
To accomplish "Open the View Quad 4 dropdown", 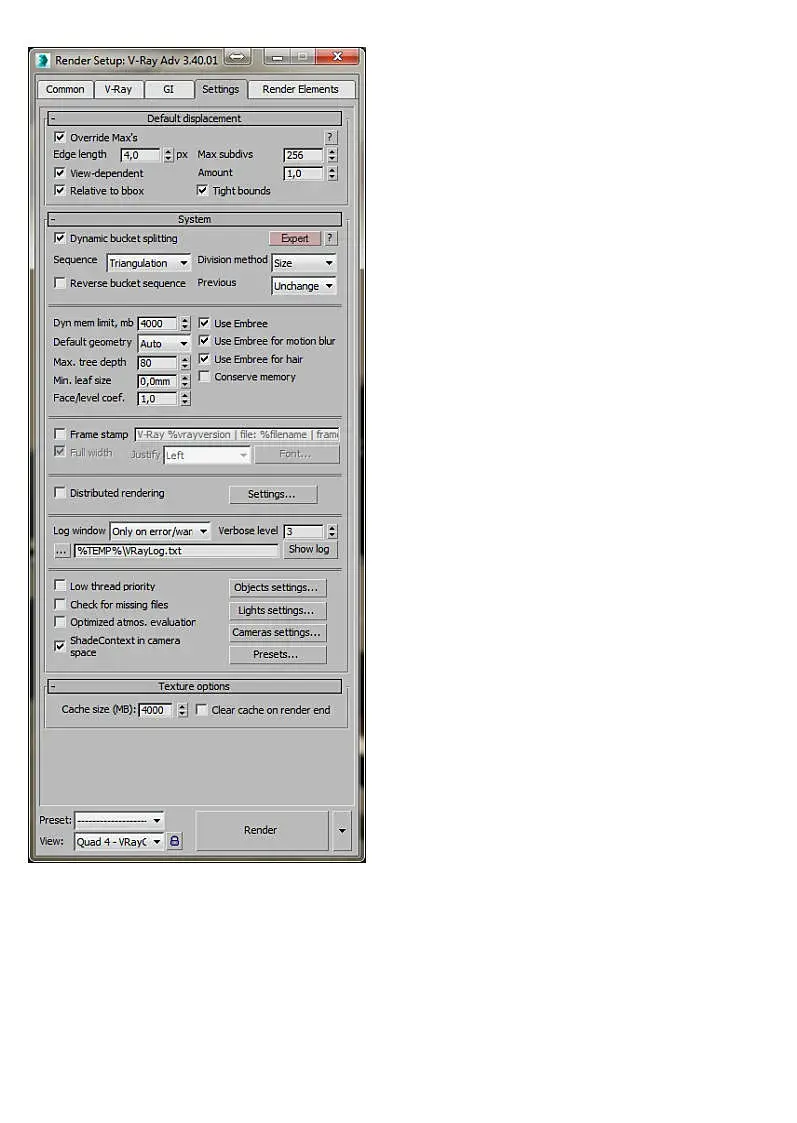I will pyautogui.click(x=120, y=842).
